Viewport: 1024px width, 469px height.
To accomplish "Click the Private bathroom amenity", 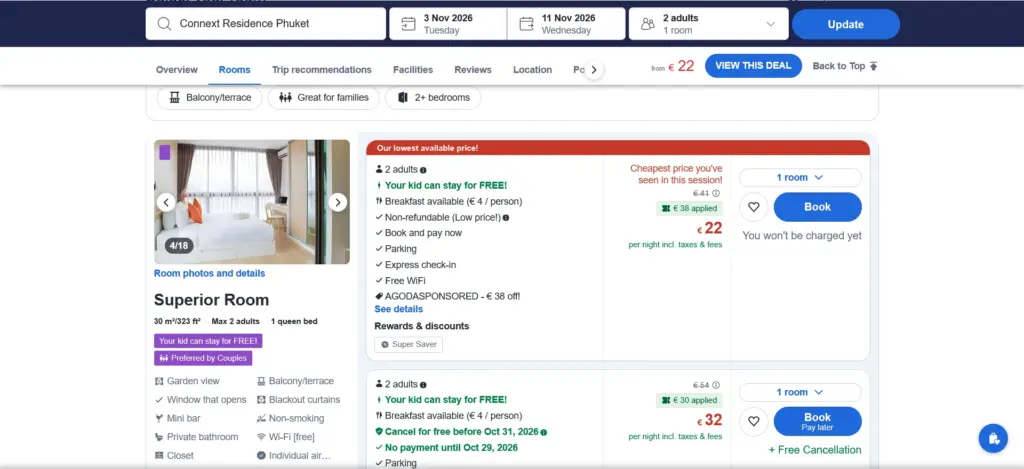I will click(197, 437).
